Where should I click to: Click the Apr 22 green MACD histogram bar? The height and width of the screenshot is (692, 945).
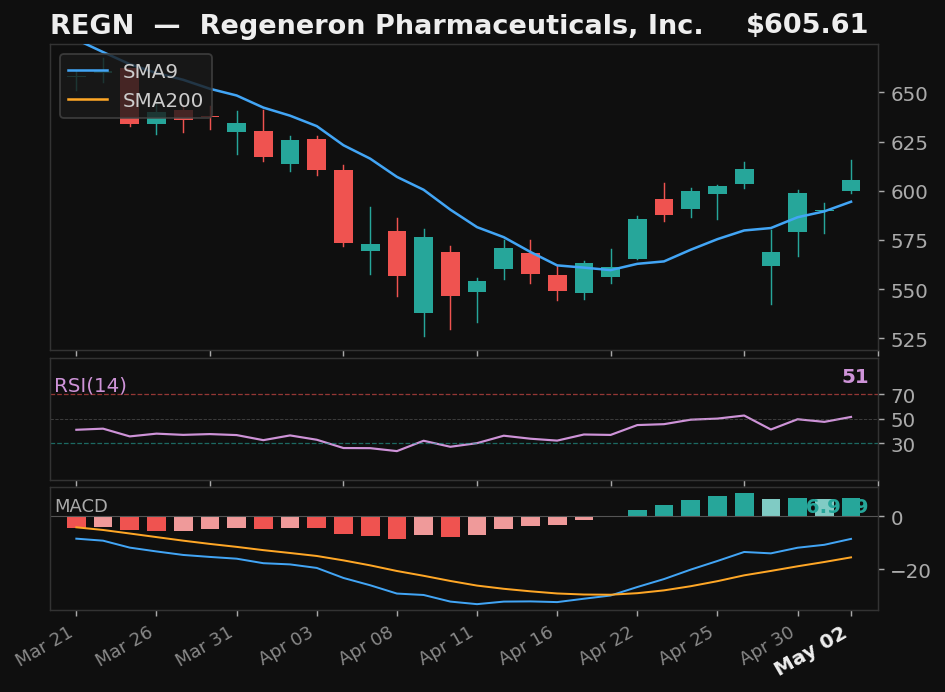[x=638, y=514]
